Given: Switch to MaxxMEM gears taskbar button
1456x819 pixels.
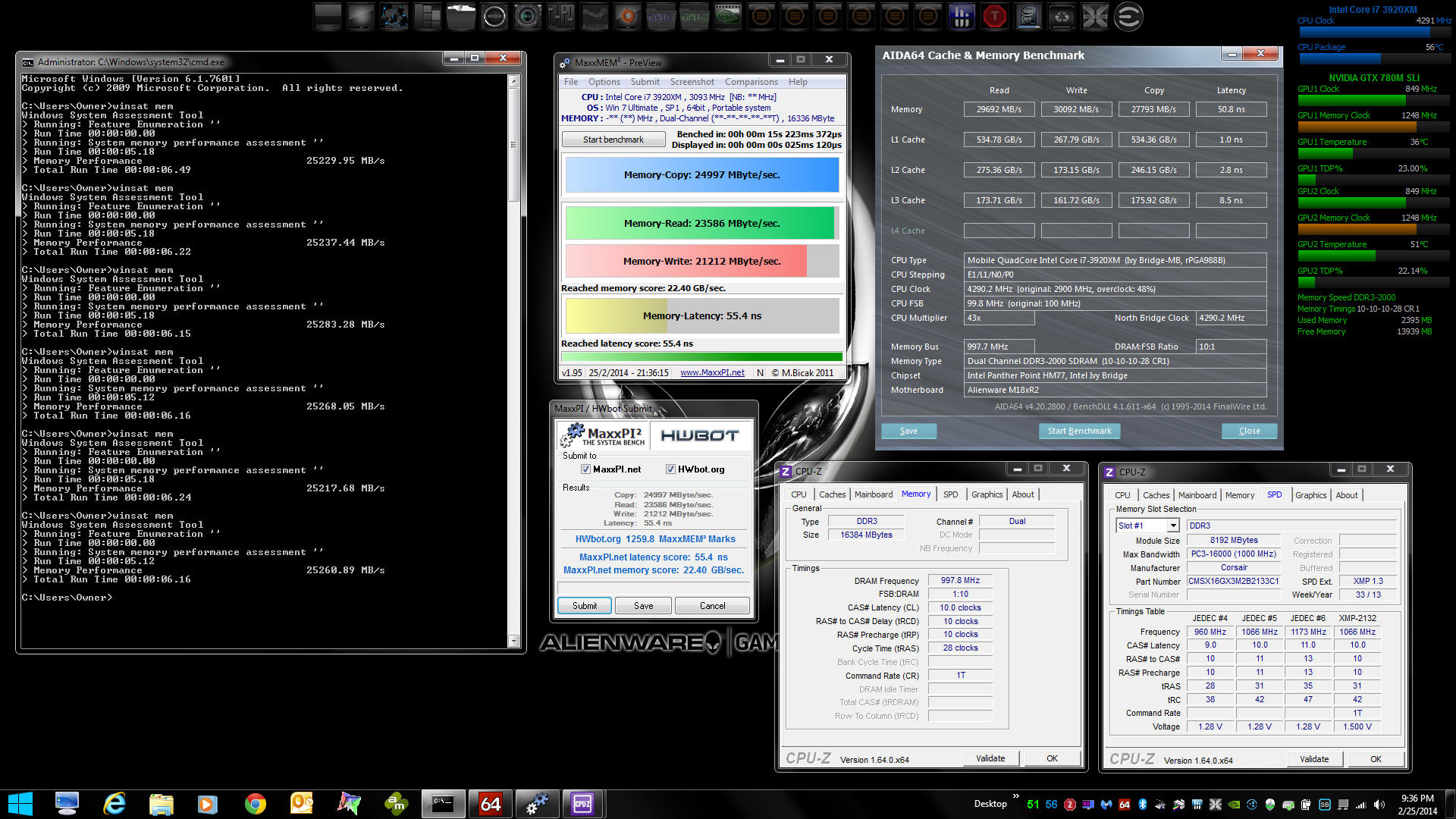Looking at the screenshot, I should tap(537, 804).
